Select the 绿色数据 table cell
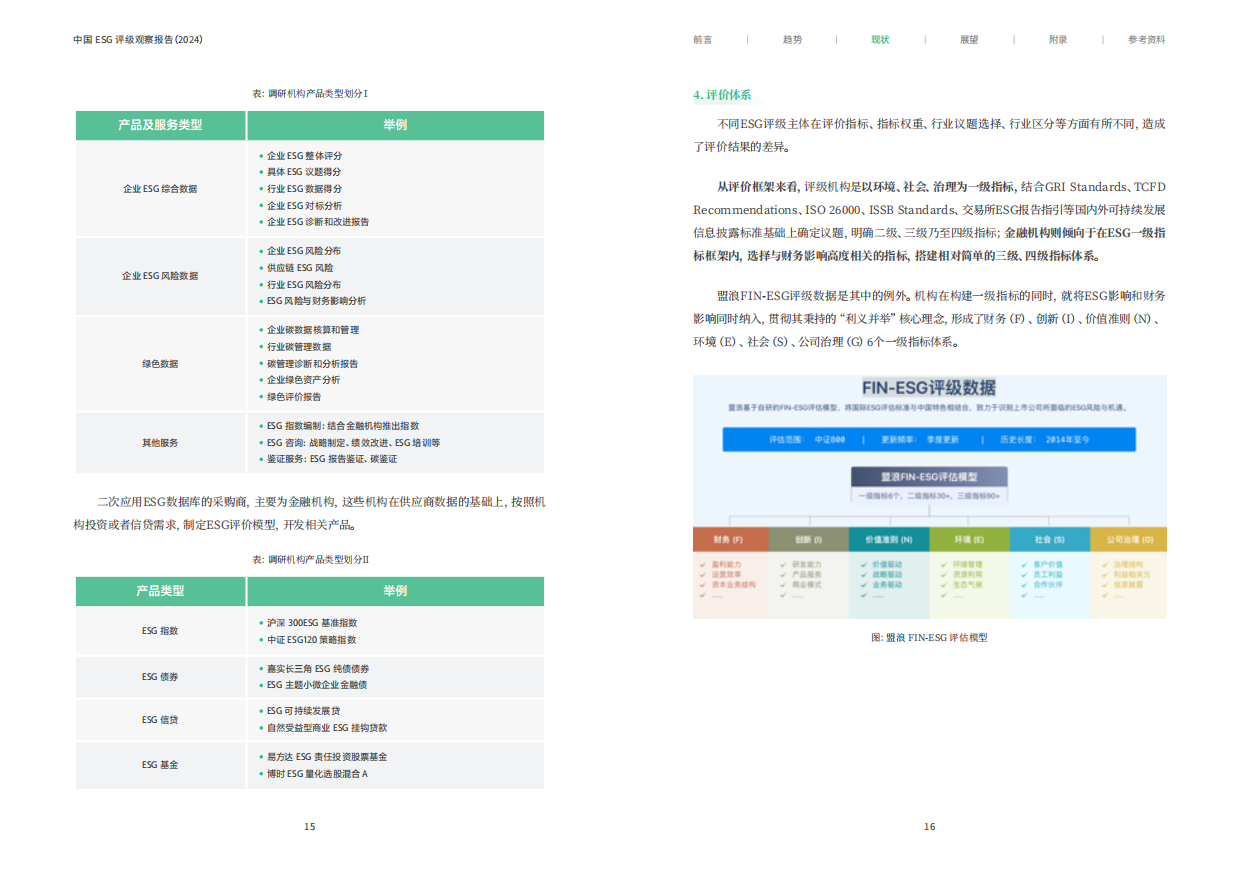Screen dimensions: 1240x876 click(160, 364)
